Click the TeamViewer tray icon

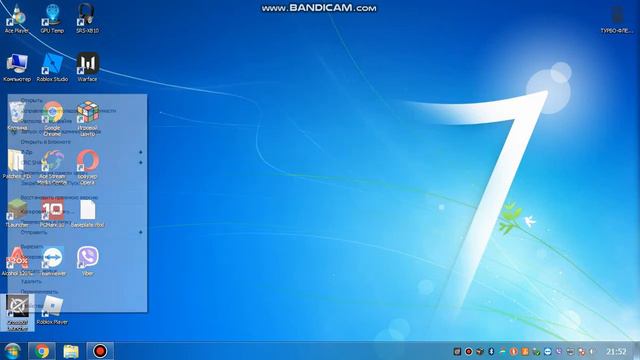point(548,351)
